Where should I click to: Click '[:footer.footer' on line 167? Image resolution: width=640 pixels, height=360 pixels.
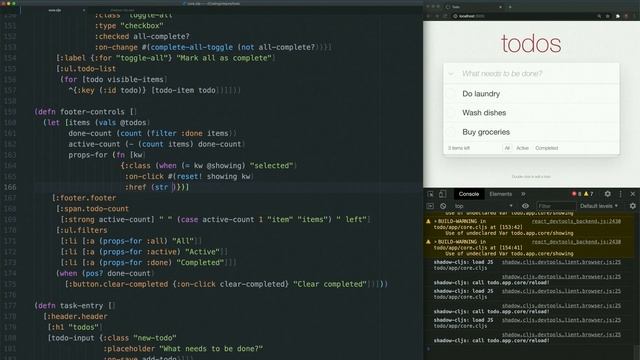tap(84, 198)
